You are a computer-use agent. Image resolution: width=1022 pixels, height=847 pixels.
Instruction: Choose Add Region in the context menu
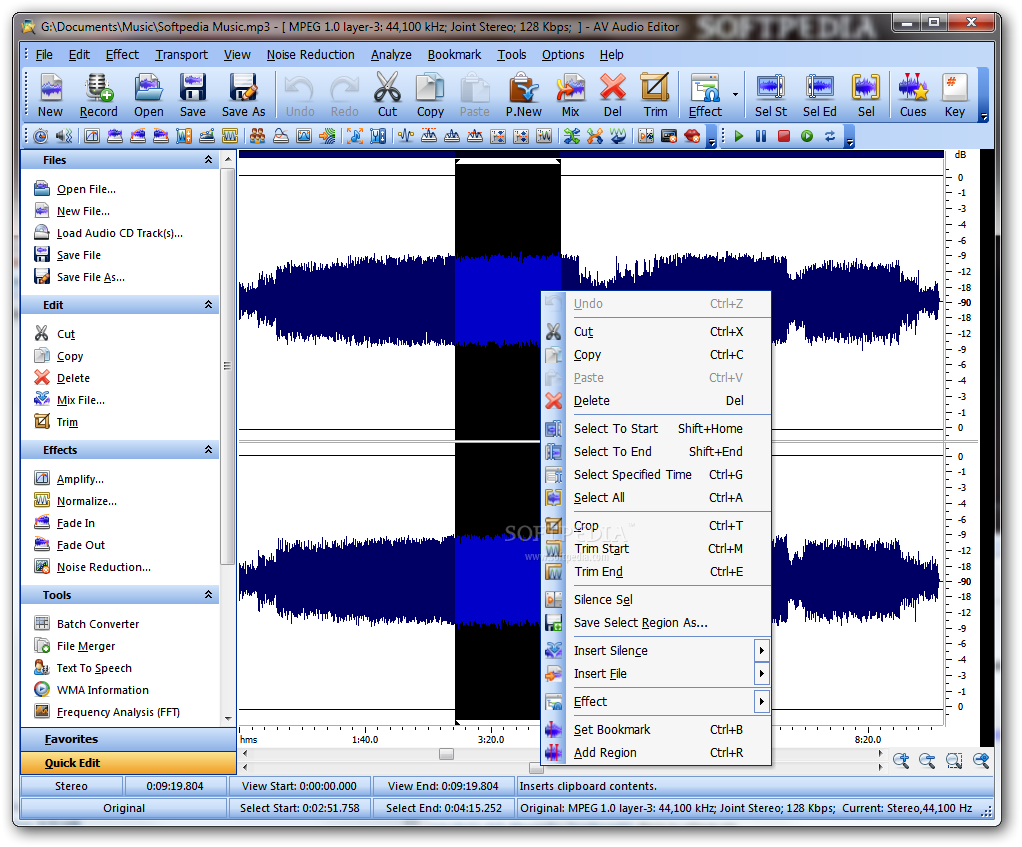pos(656,753)
